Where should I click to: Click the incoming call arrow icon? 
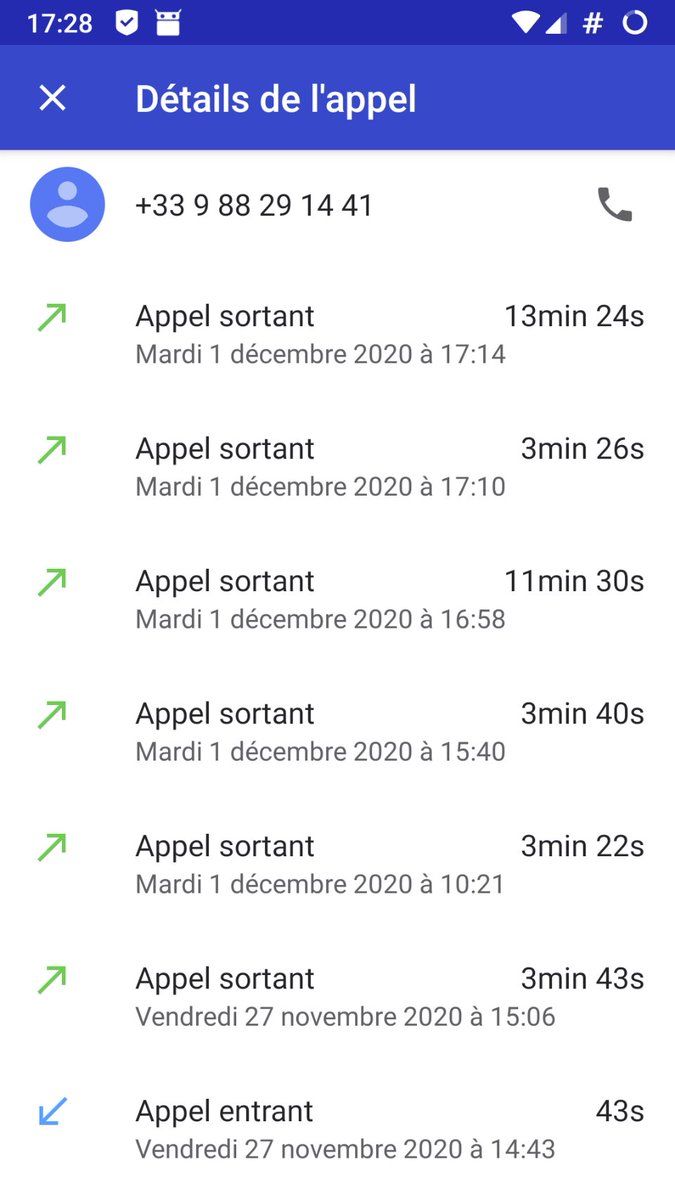pyautogui.click(x=52, y=1111)
